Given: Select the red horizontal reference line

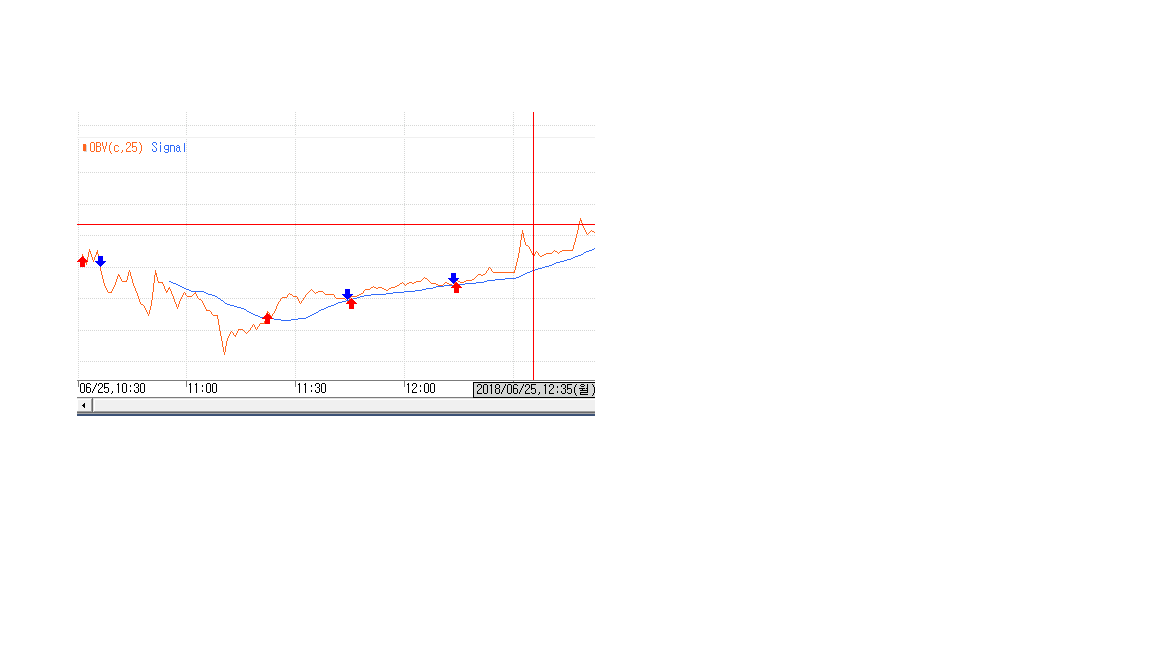Looking at the screenshot, I should coord(300,225).
